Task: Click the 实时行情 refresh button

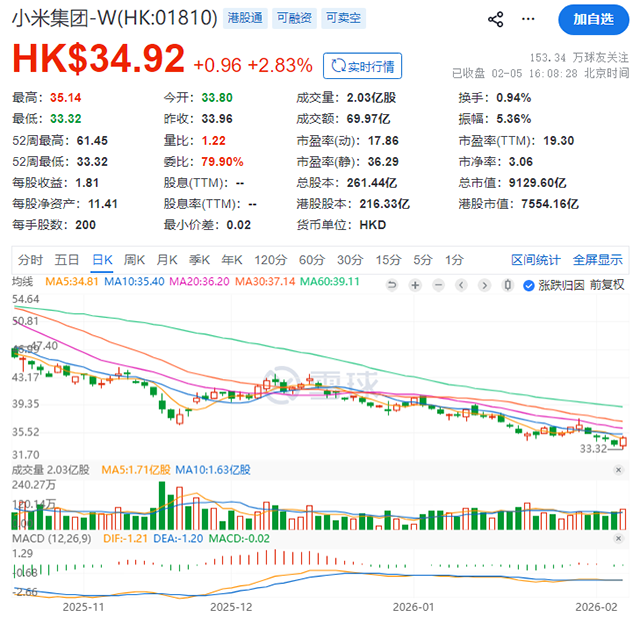Action: (365, 67)
